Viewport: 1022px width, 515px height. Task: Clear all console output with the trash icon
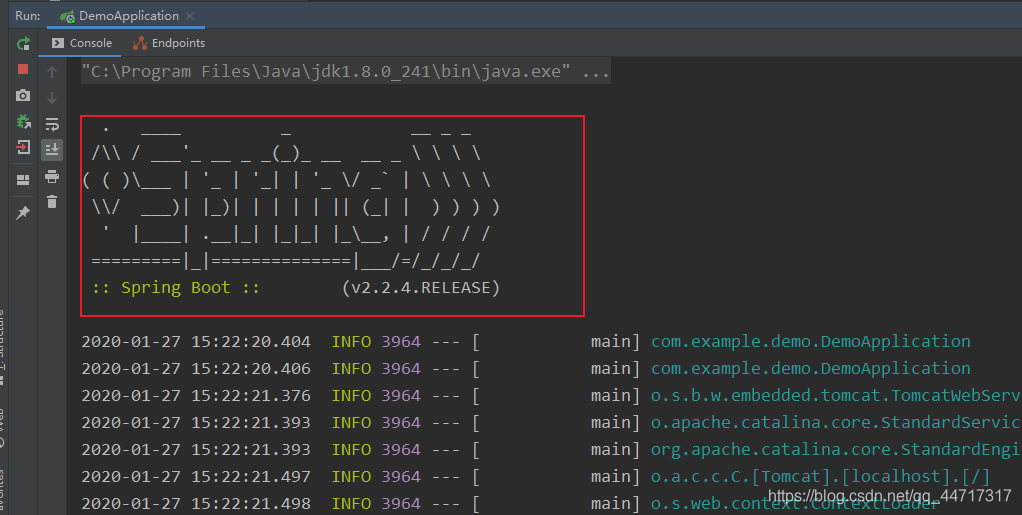(x=52, y=202)
